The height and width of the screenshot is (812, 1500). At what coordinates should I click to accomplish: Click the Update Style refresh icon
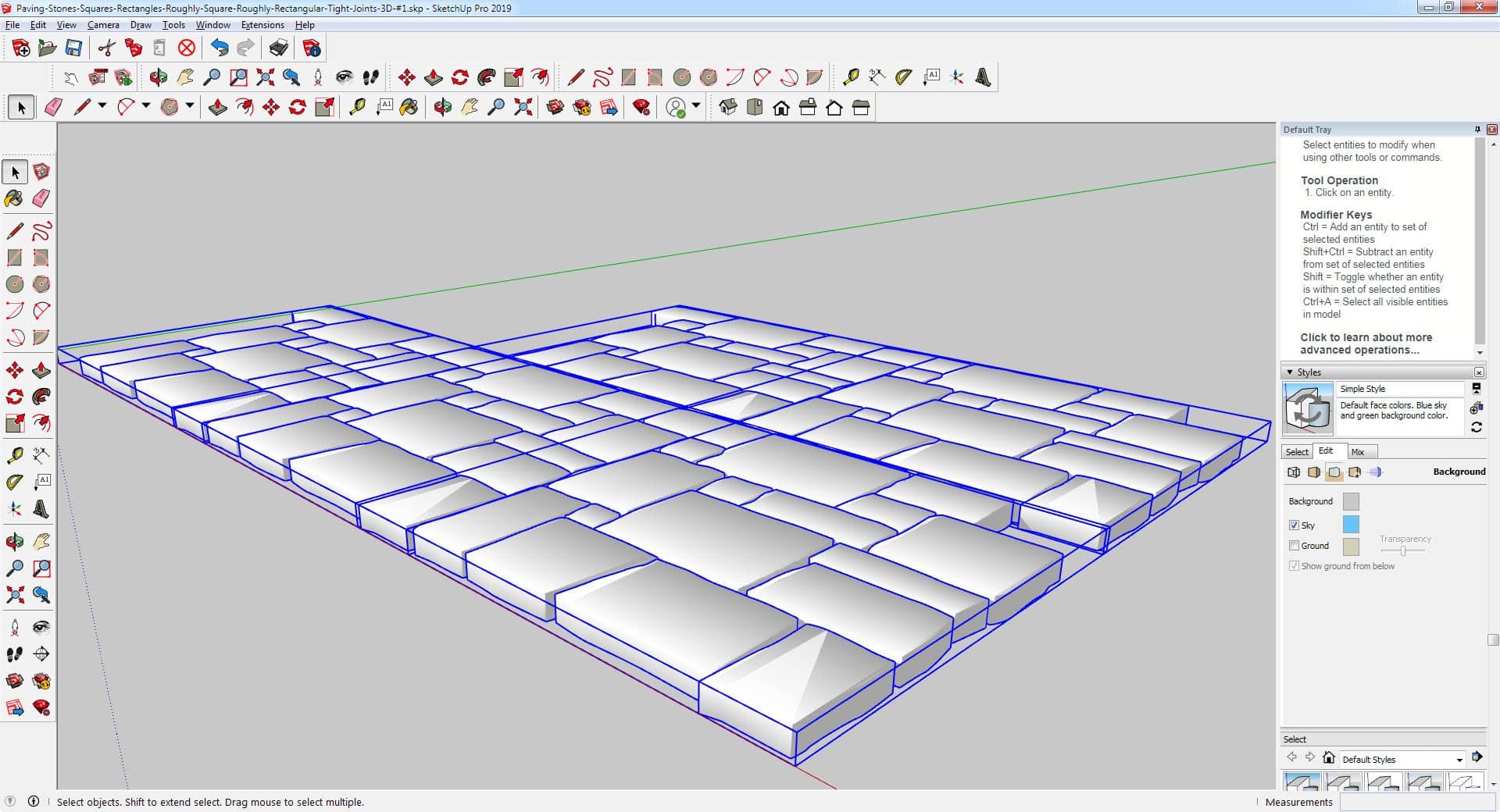click(1476, 427)
